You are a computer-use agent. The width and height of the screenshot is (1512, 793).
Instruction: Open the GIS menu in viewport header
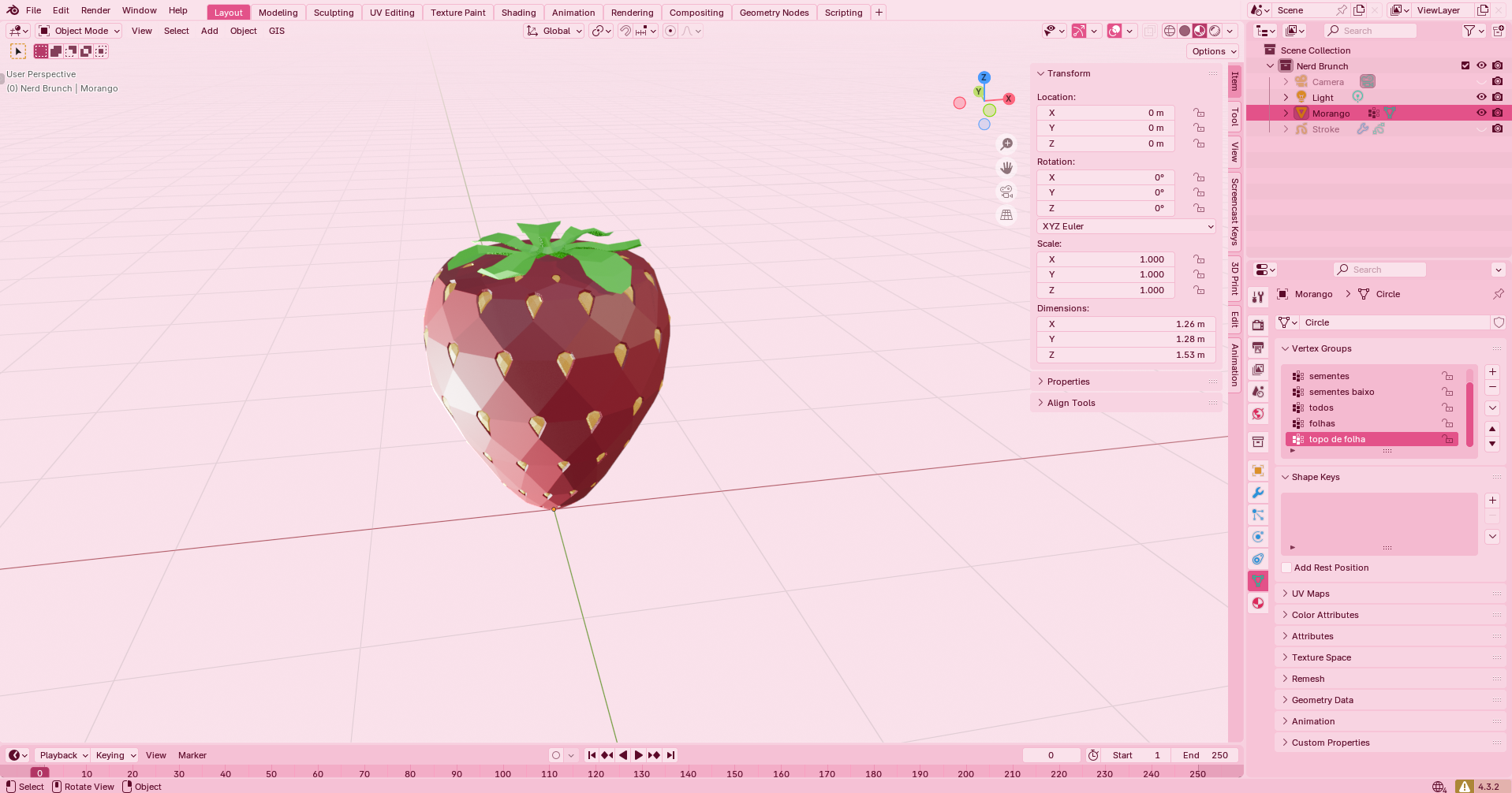[x=276, y=31]
